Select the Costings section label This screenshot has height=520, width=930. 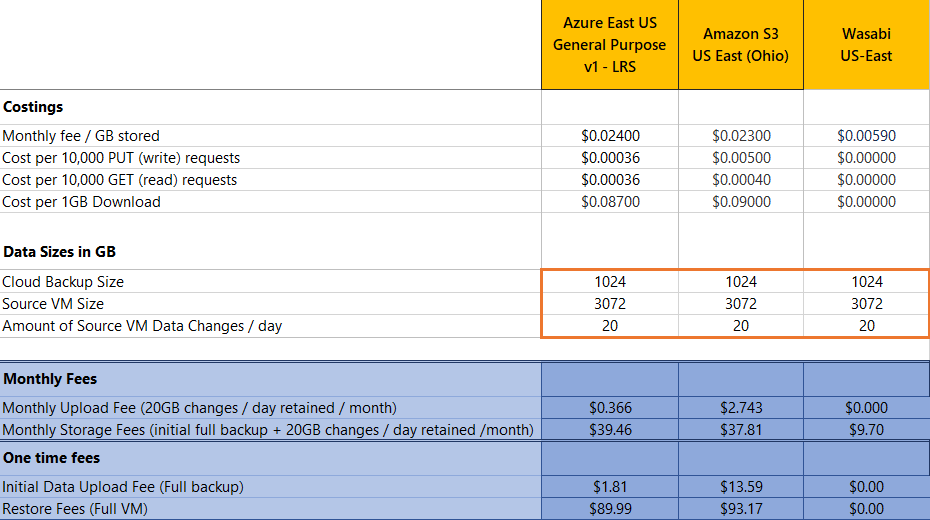[33, 107]
